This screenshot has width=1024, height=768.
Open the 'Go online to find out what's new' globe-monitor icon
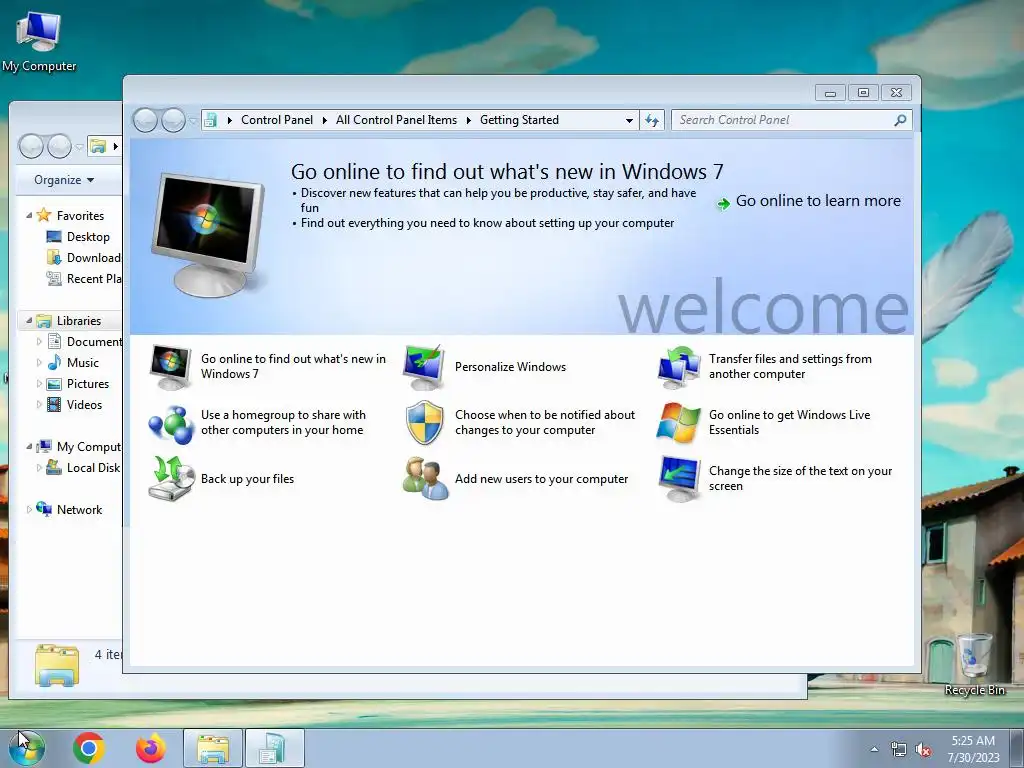pos(170,366)
